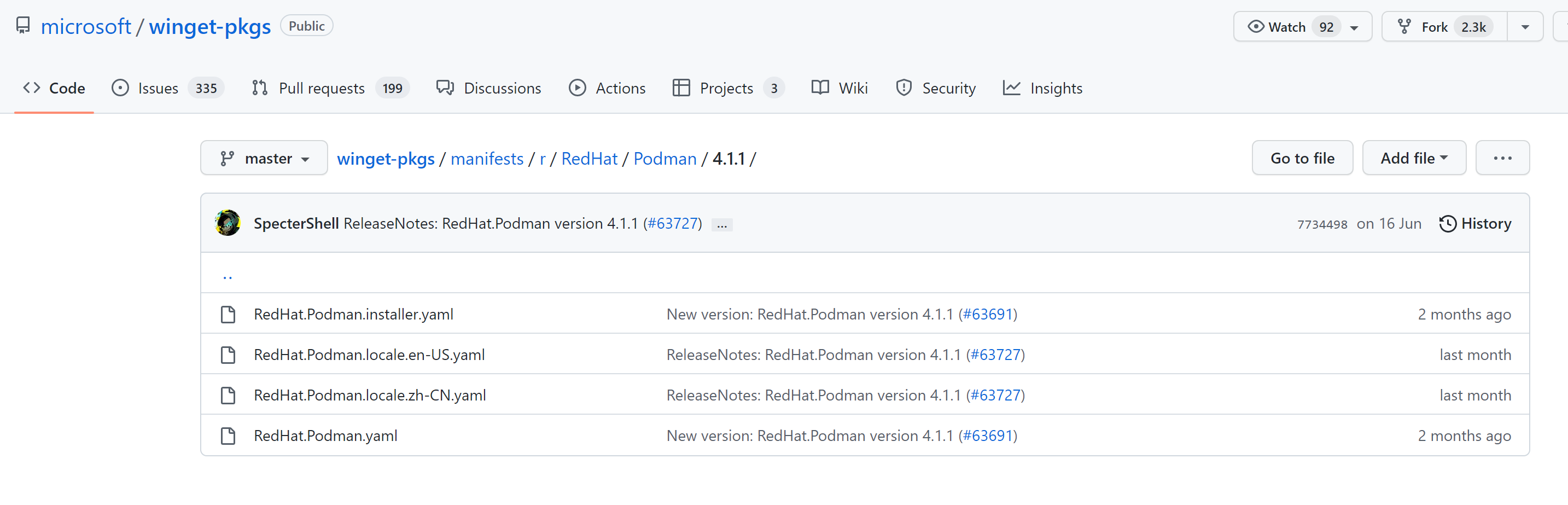The image size is (1568, 505).
Task: Open the Podman breadcrumb folder
Action: pyautogui.click(x=664, y=159)
